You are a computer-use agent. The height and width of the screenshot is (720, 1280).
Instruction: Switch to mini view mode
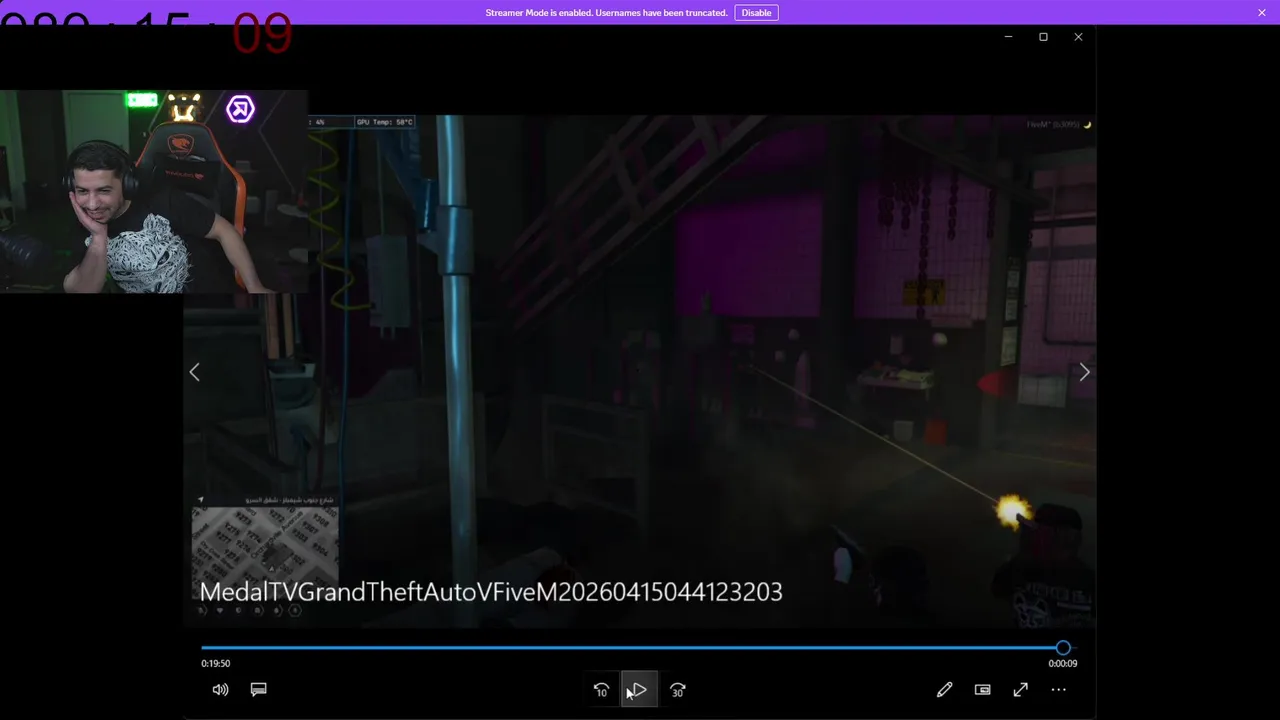pyautogui.click(x=982, y=690)
